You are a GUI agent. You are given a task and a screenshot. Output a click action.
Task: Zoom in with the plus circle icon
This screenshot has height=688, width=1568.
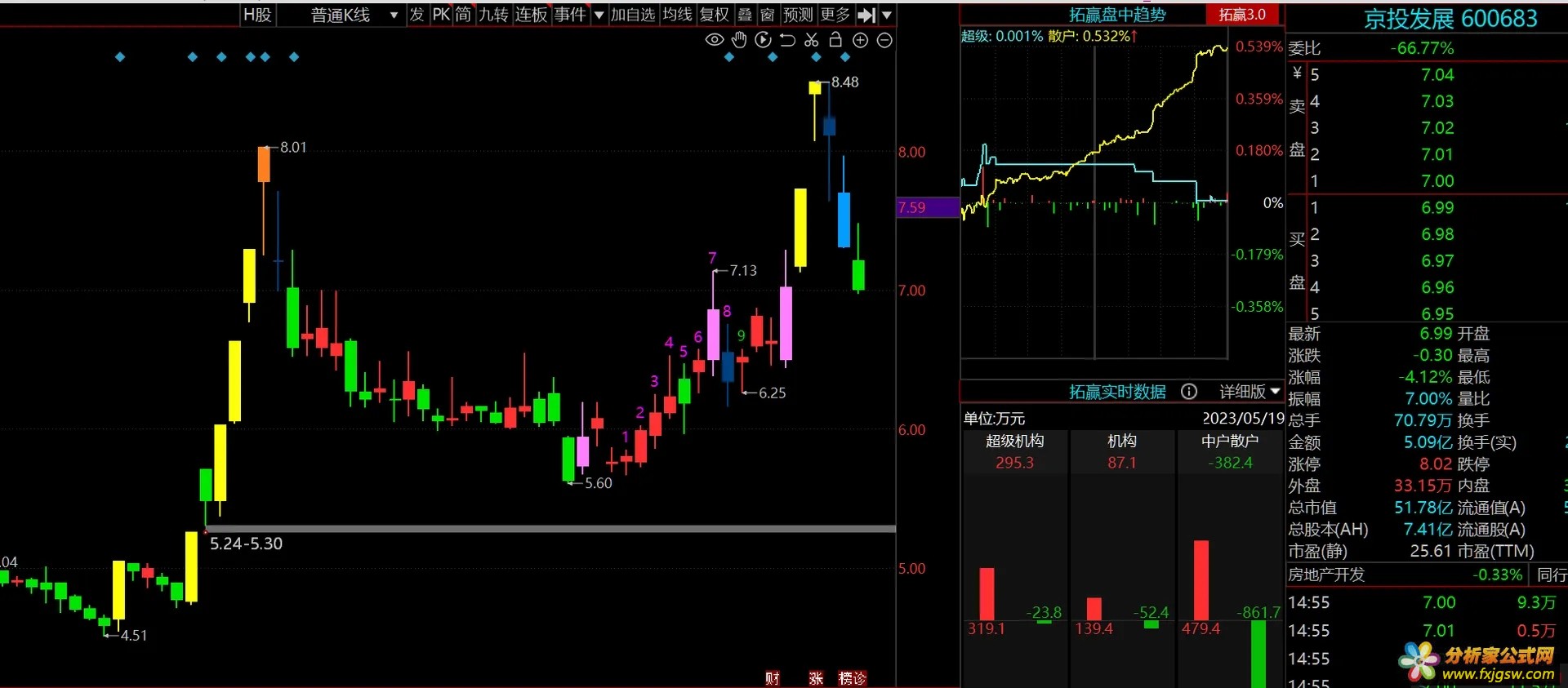pos(860,40)
